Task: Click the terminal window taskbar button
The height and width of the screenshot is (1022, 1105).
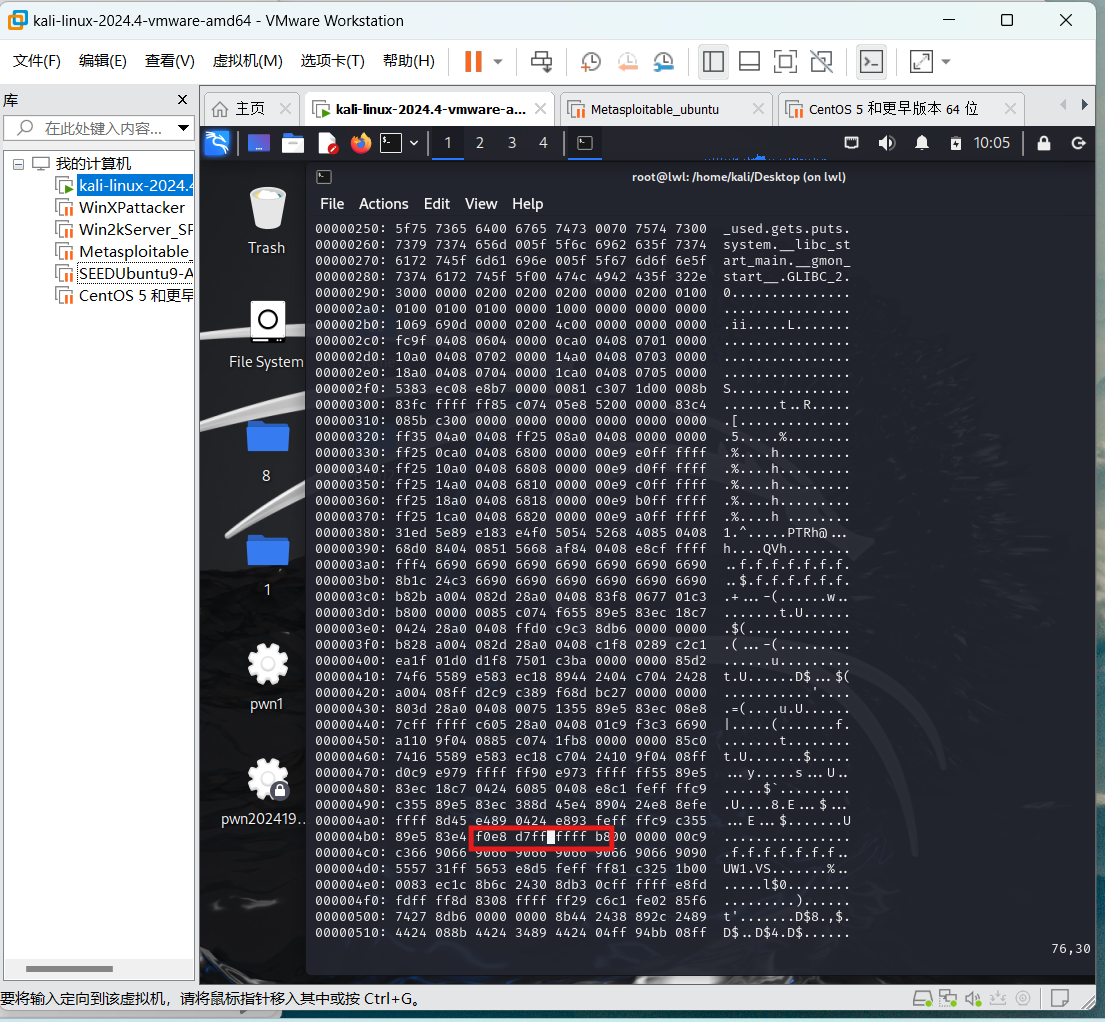Action: click(x=585, y=143)
